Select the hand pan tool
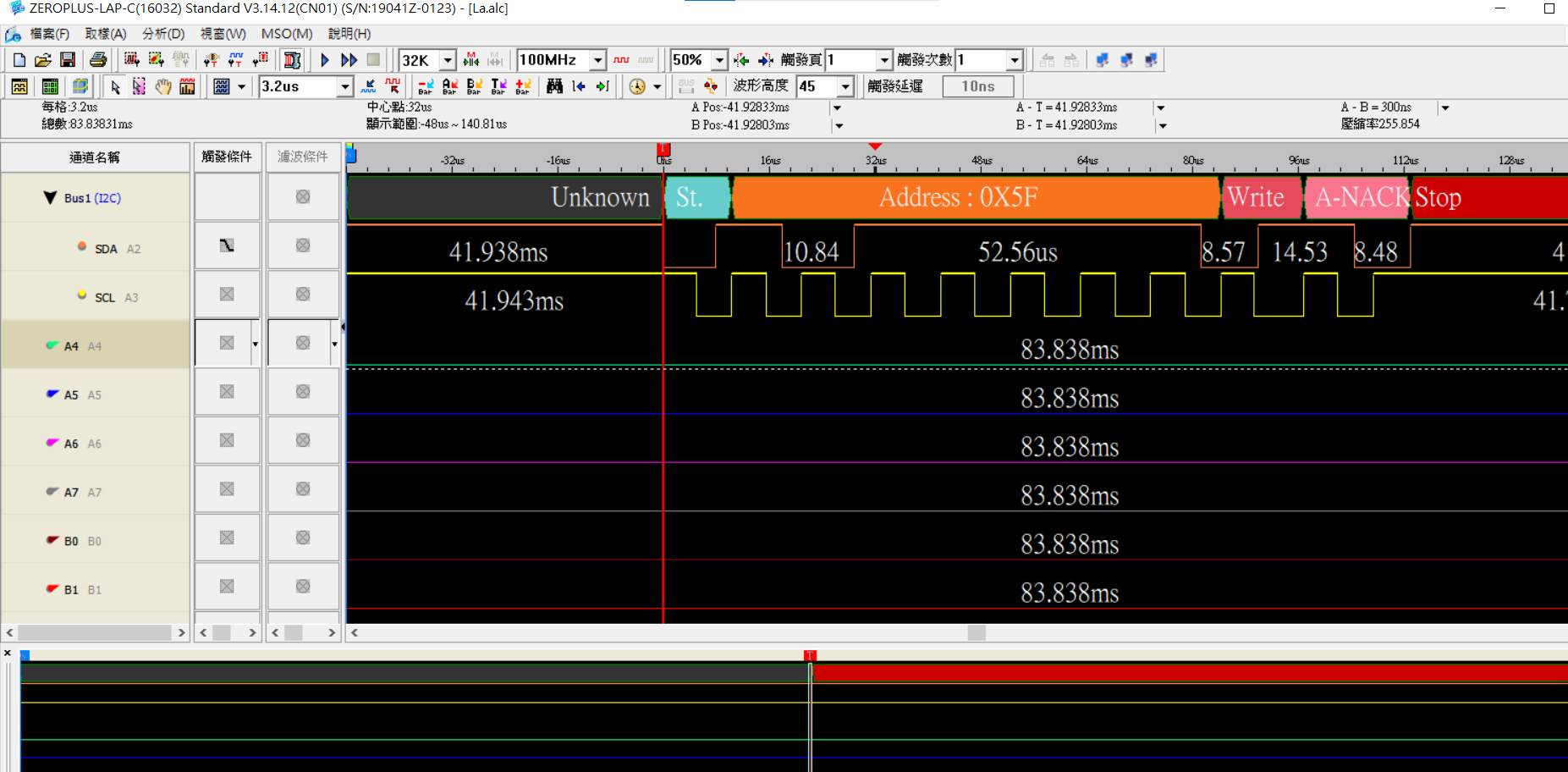 tap(163, 86)
